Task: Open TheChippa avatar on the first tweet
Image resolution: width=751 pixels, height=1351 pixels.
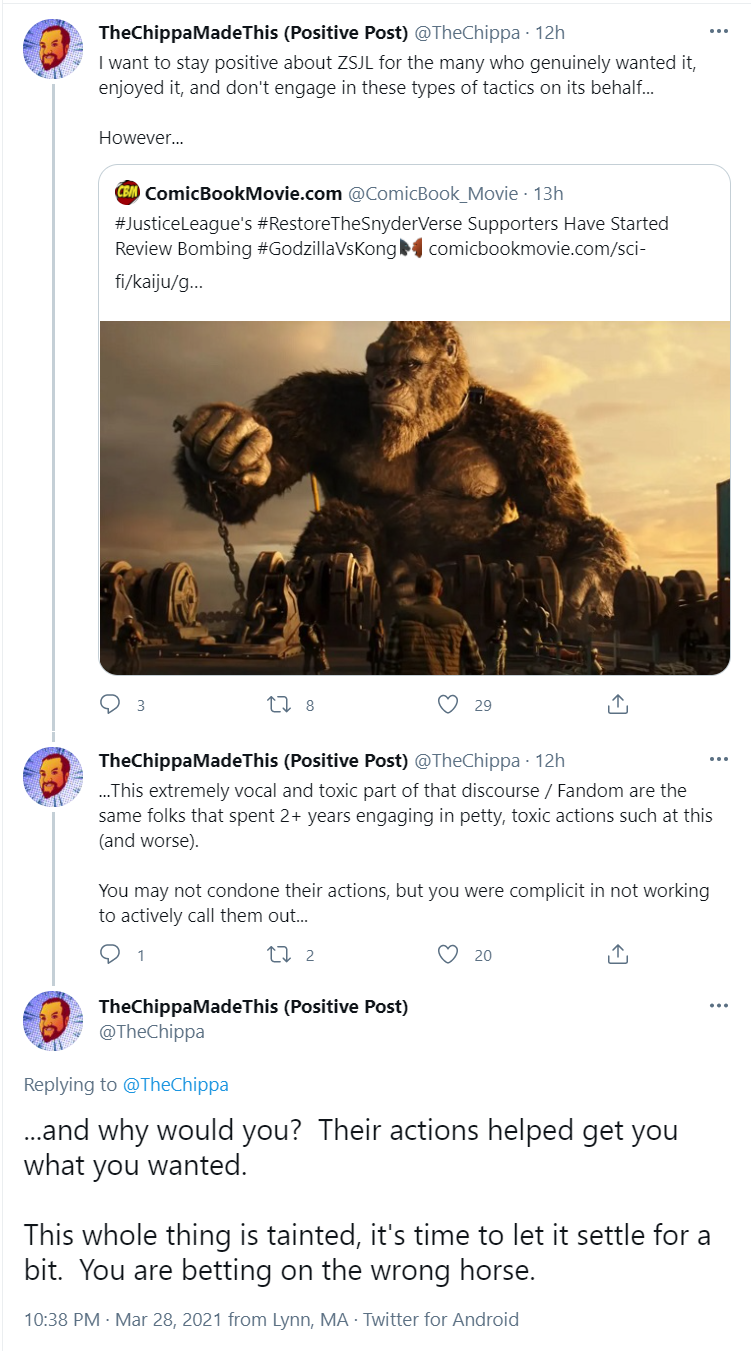Action: point(53,47)
